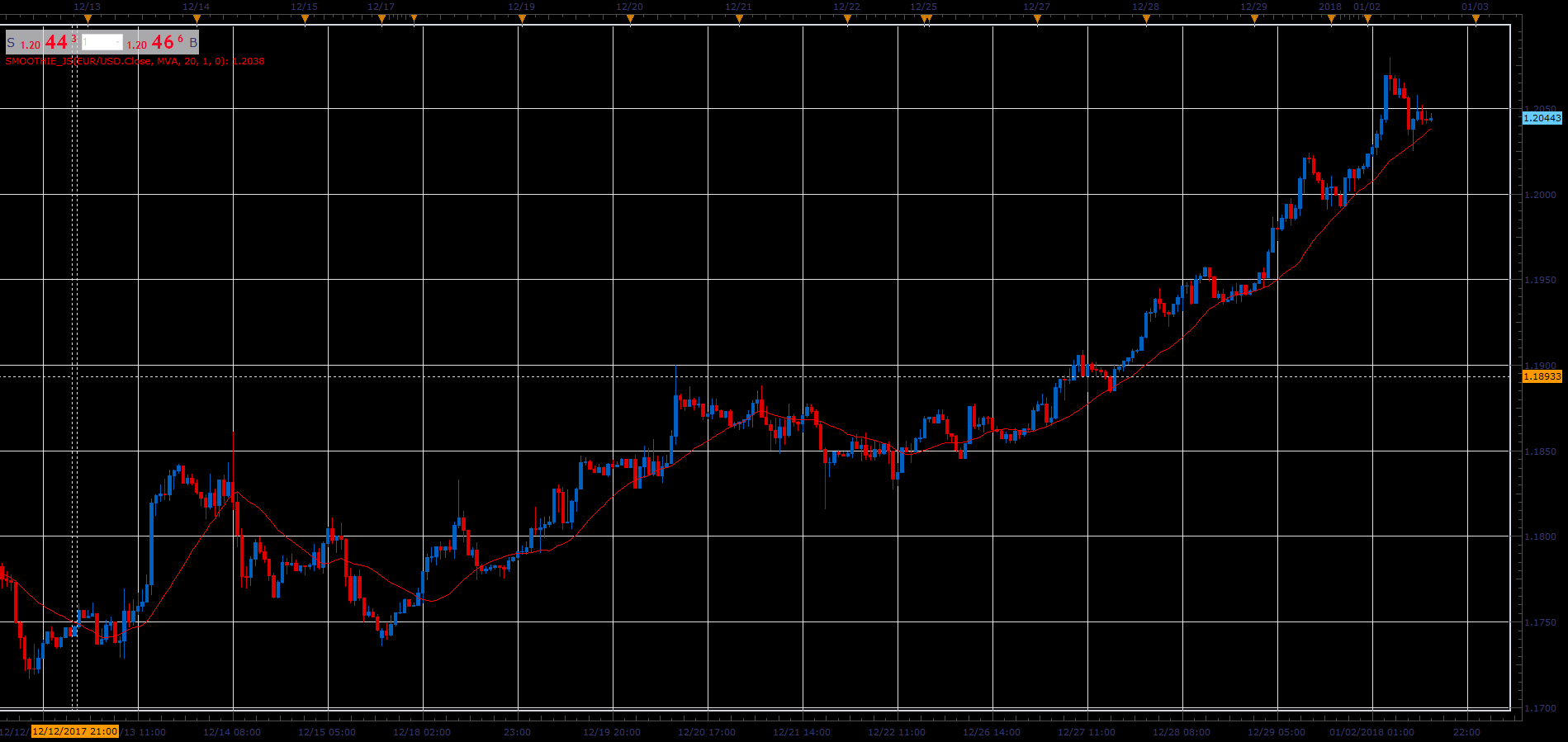1568x742 pixels.
Task: Click the 23:00 time axis label
Action: pos(518,732)
